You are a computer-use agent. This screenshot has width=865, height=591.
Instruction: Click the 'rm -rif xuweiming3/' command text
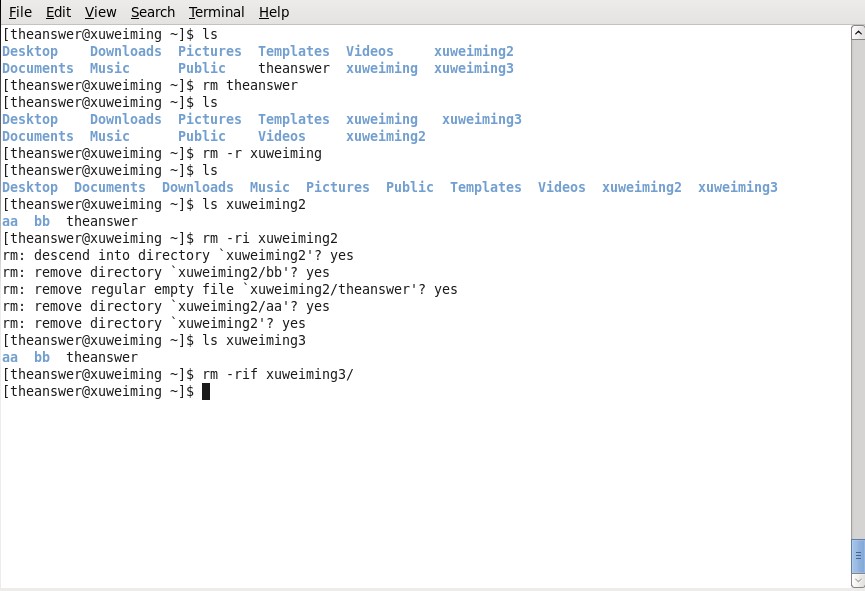click(278, 374)
